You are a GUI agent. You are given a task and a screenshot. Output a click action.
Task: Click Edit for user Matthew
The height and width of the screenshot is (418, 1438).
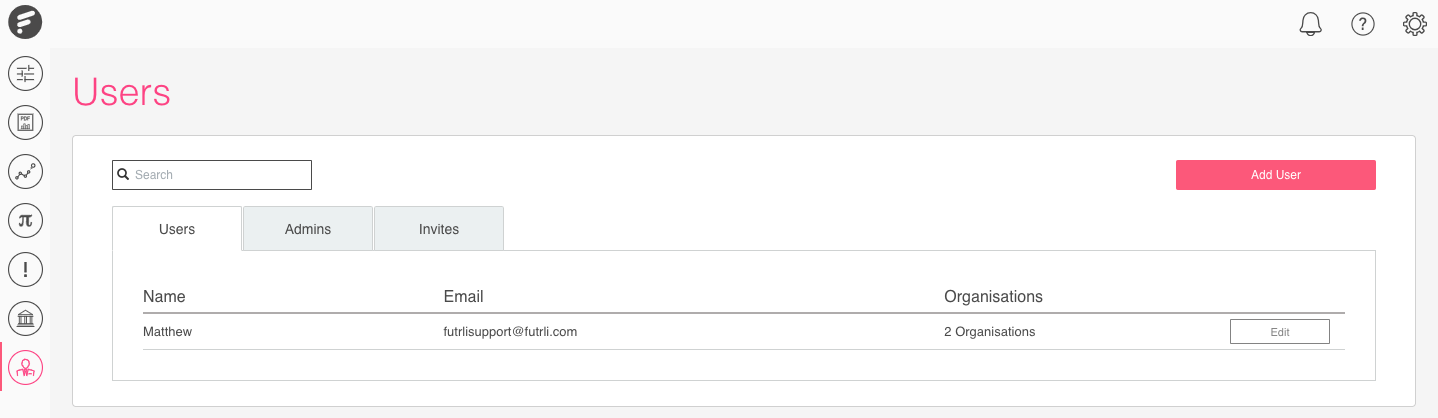tap(1280, 332)
